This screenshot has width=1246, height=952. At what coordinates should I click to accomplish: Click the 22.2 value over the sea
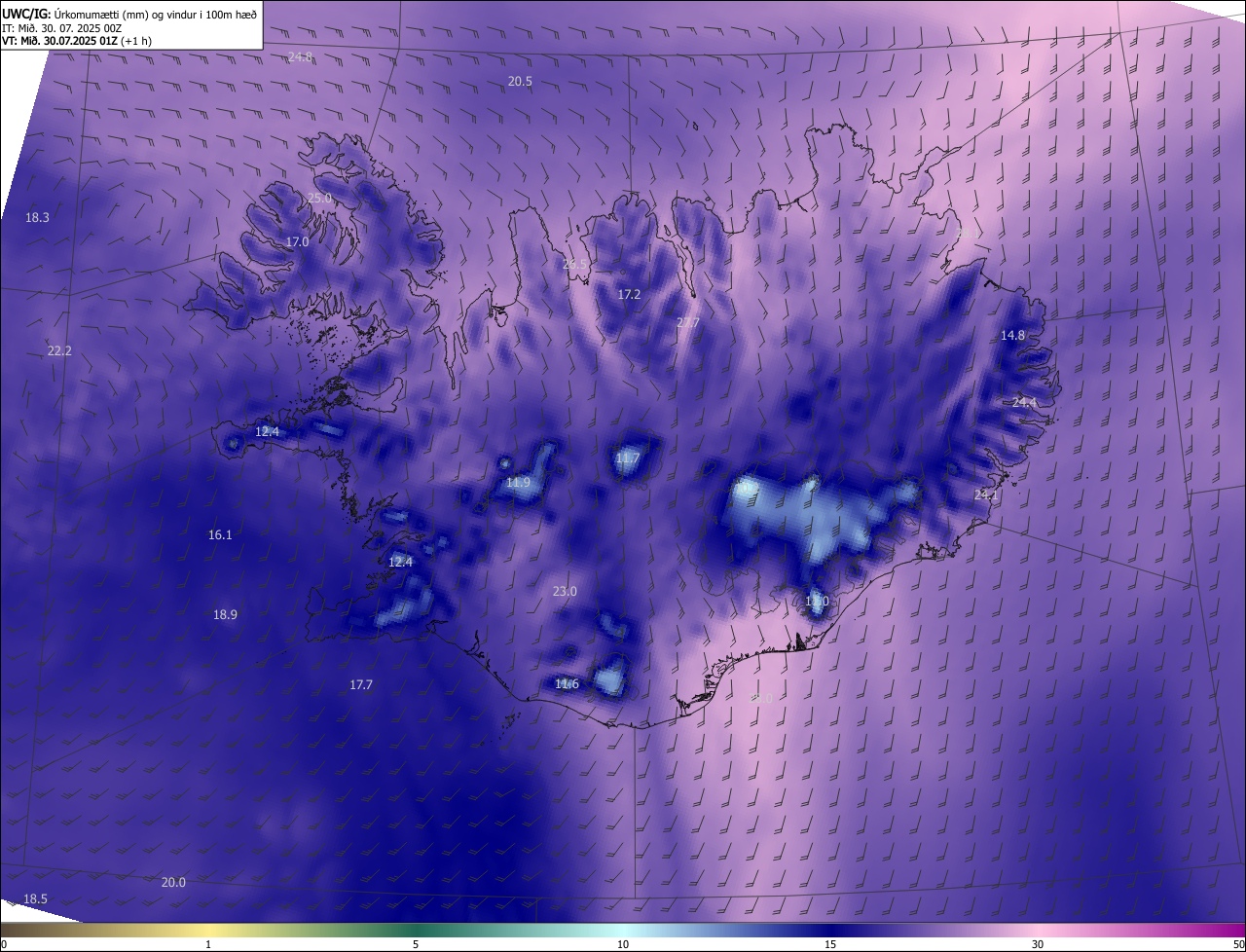(x=59, y=350)
